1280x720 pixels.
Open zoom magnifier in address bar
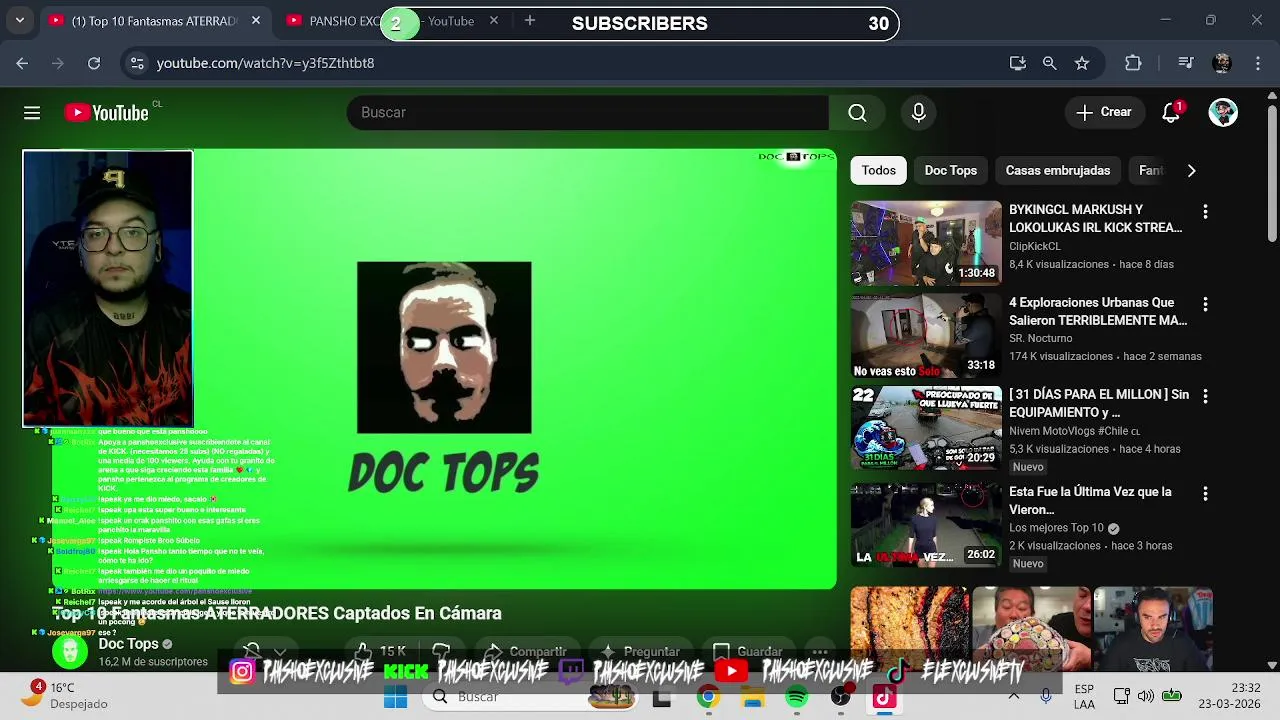(x=1049, y=63)
